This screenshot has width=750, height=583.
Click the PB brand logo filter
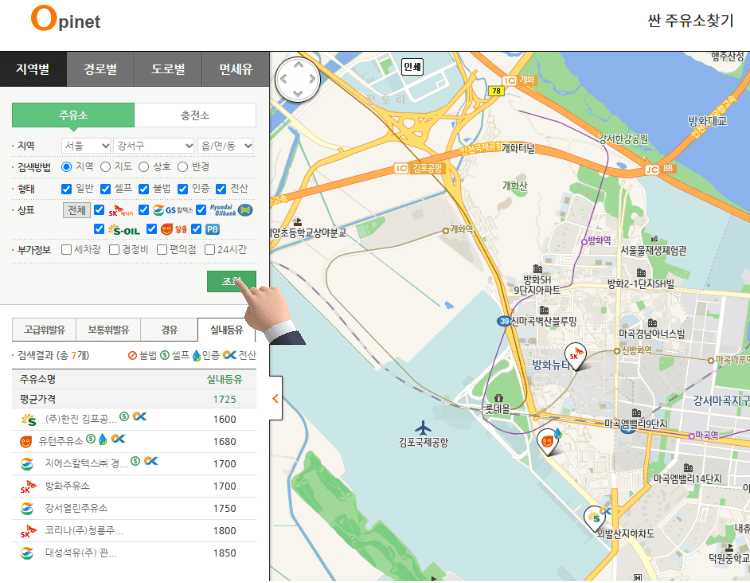212,229
